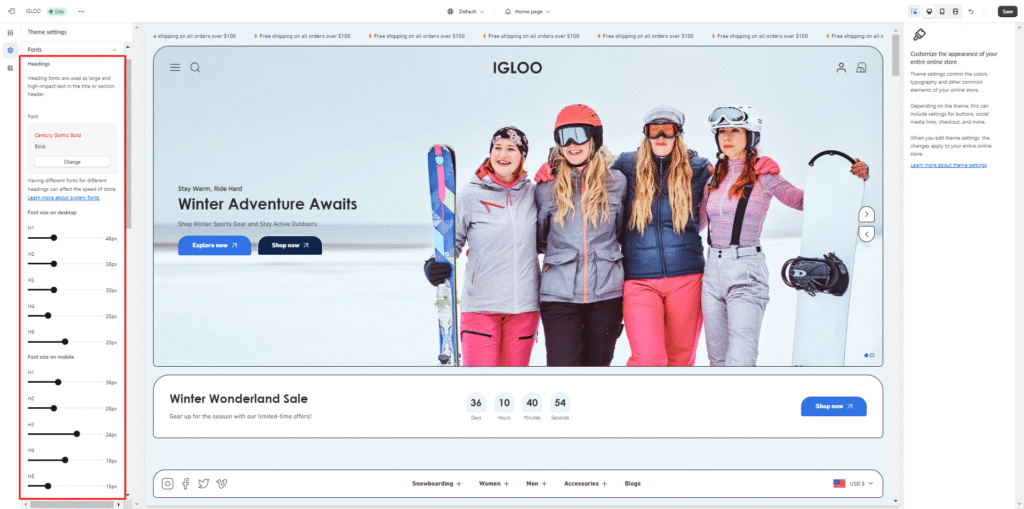The width and height of the screenshot is (1024, 509).
Task: Open the Default market dropdown
Action: [x=465, y=11]
